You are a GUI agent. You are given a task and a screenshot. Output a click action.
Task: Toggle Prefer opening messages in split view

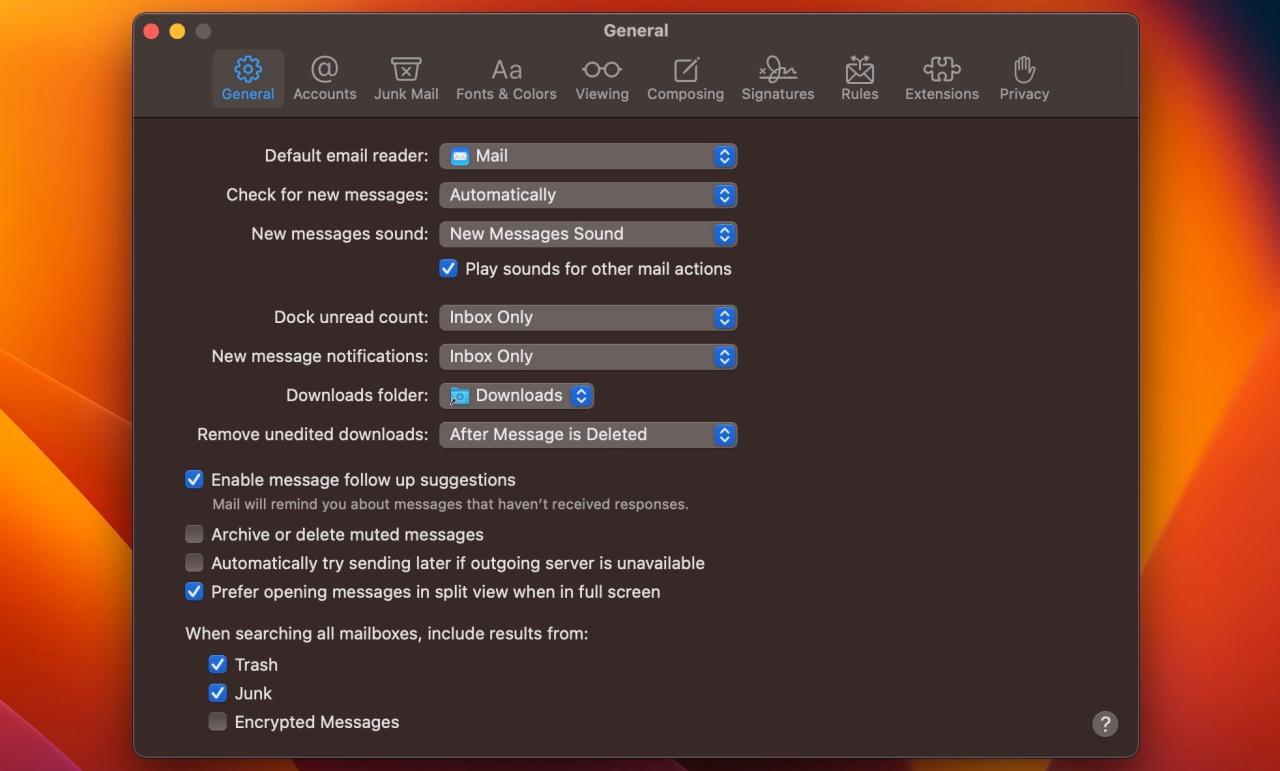click(194, 592)
